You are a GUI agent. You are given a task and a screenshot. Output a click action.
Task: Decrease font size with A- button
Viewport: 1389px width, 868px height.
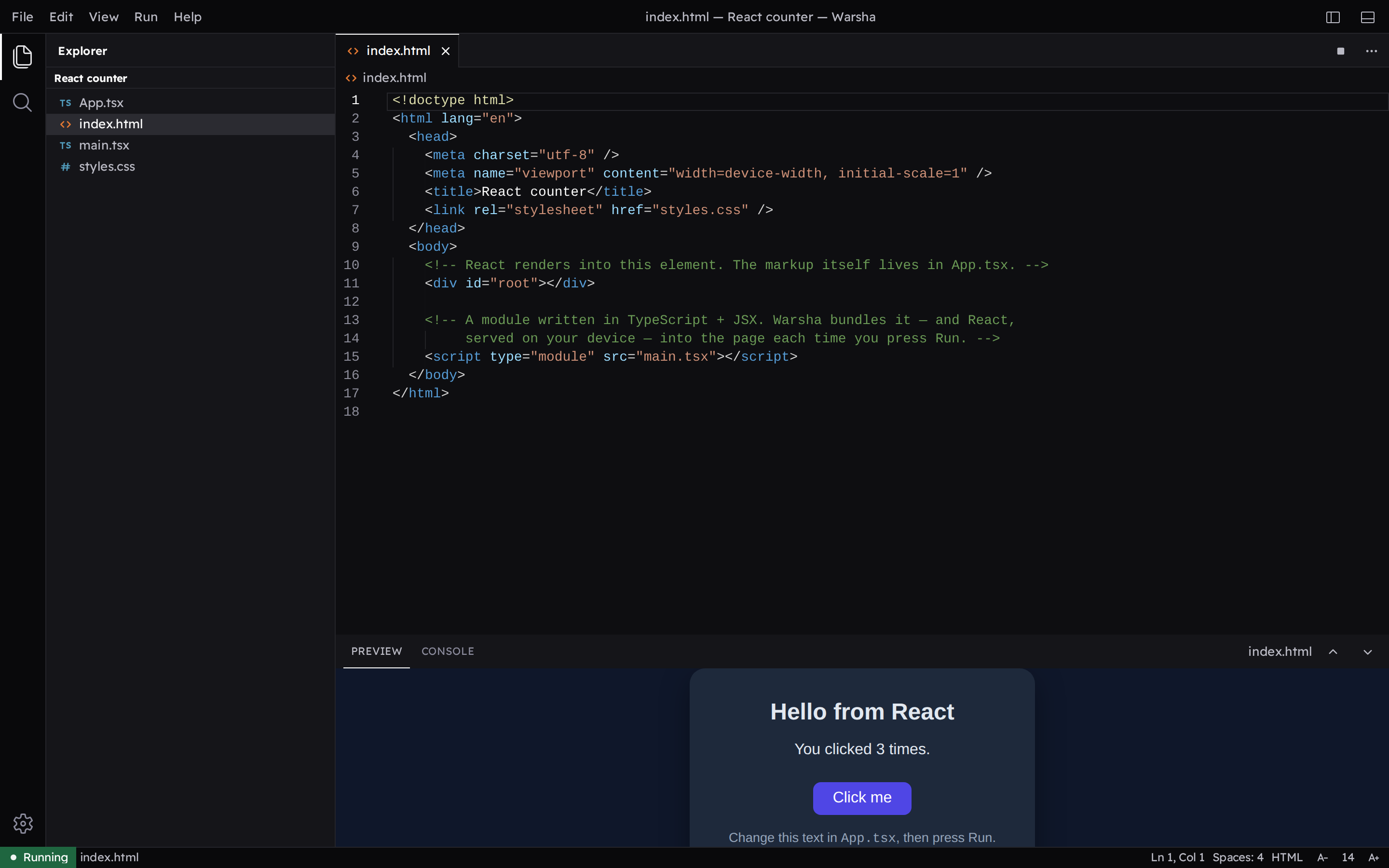[x=1322, y=857]
